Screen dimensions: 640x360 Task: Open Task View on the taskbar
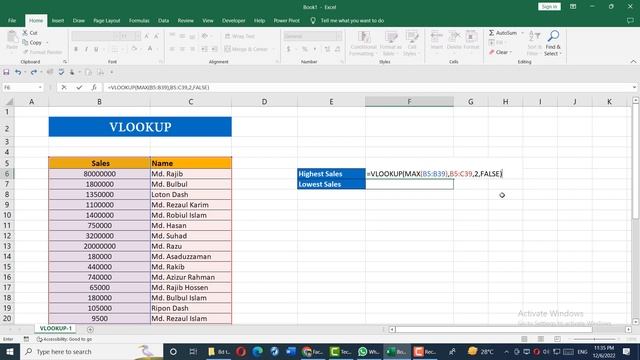pyautogui.click(x=193, y=351)
